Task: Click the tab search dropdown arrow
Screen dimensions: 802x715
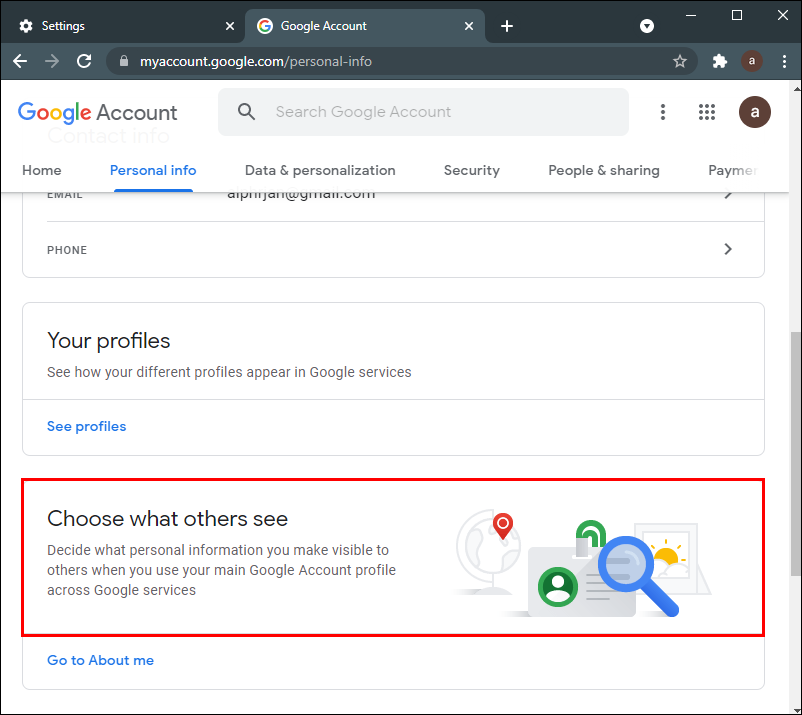Action: pyautogui.click(x=647, y=25)
